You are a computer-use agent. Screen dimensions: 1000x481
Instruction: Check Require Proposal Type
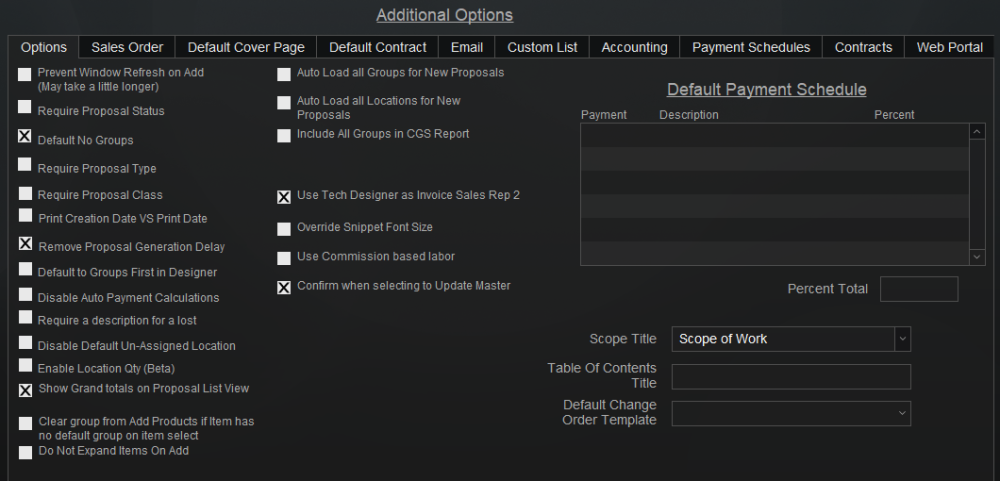pyautogui.click(x=25, y=165)
